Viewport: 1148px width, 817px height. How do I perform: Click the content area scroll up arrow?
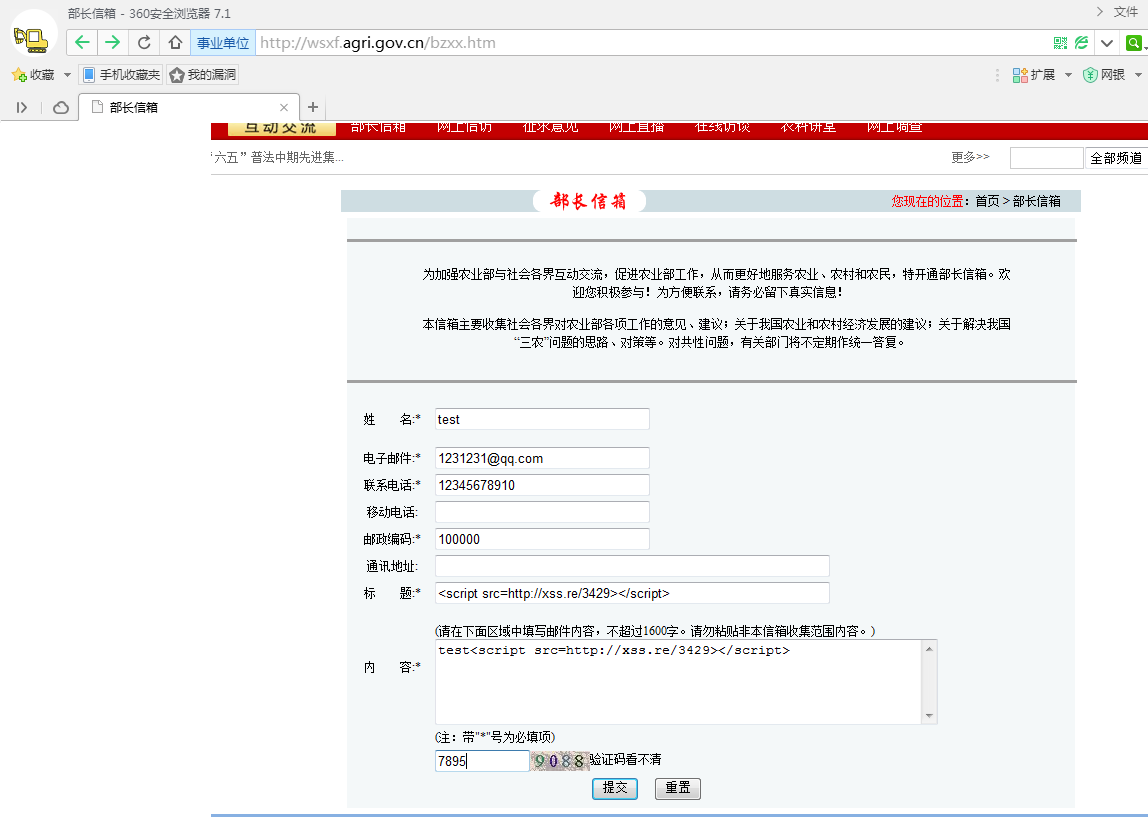(929, 649)
